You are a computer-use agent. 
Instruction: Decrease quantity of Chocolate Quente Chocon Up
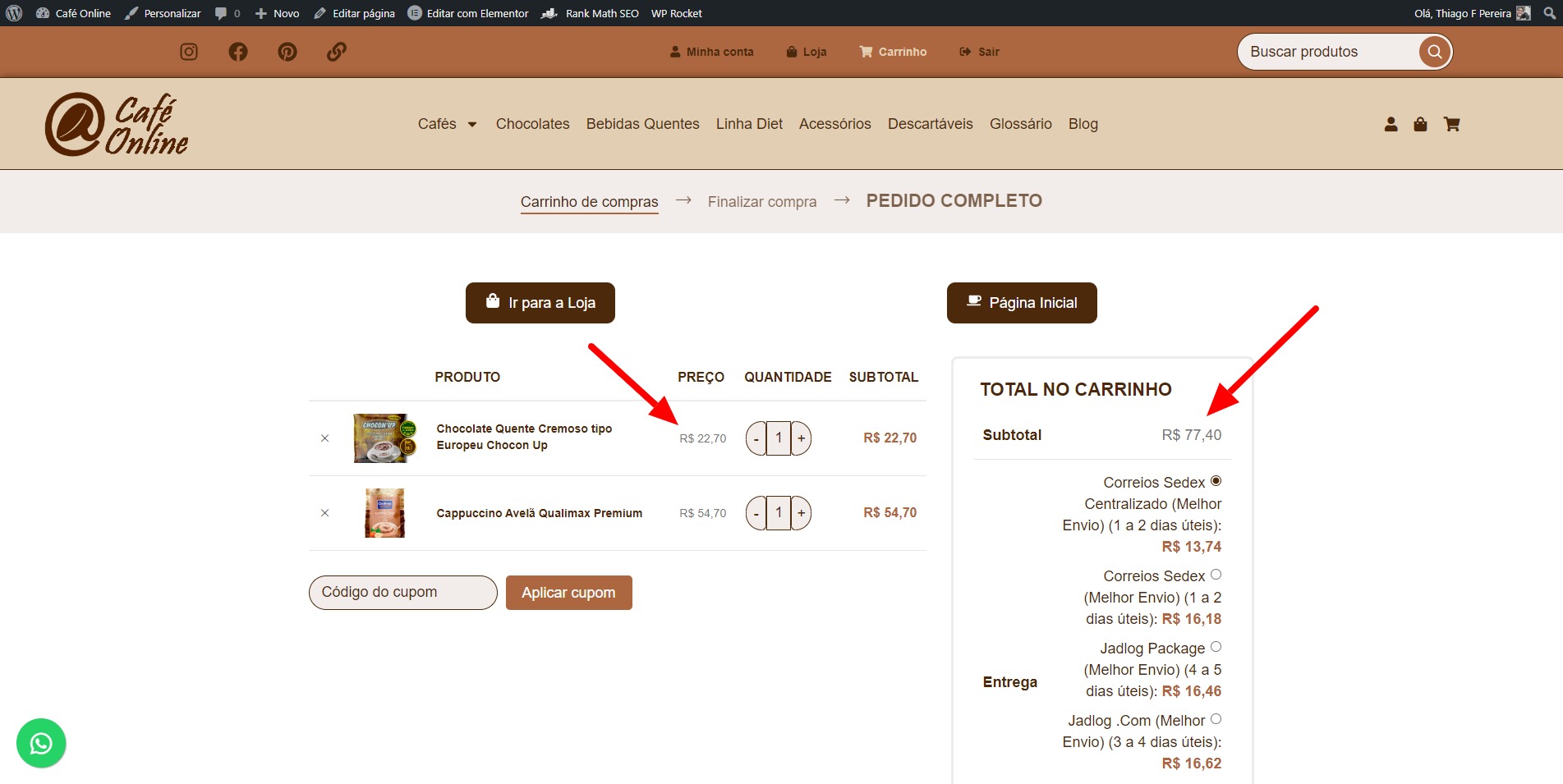(756, 438)
